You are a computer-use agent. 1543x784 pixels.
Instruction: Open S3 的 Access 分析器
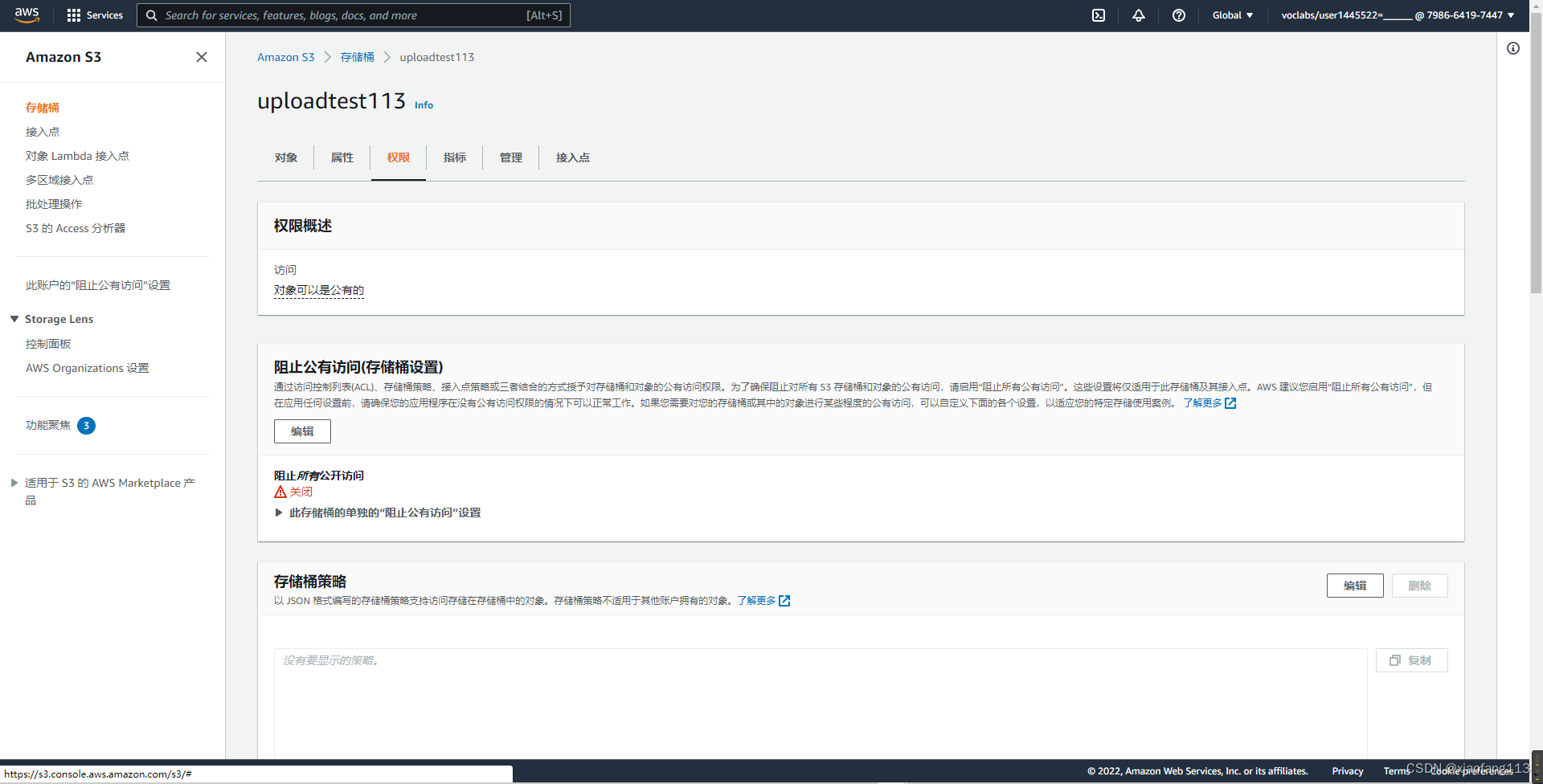coord(76,228)
